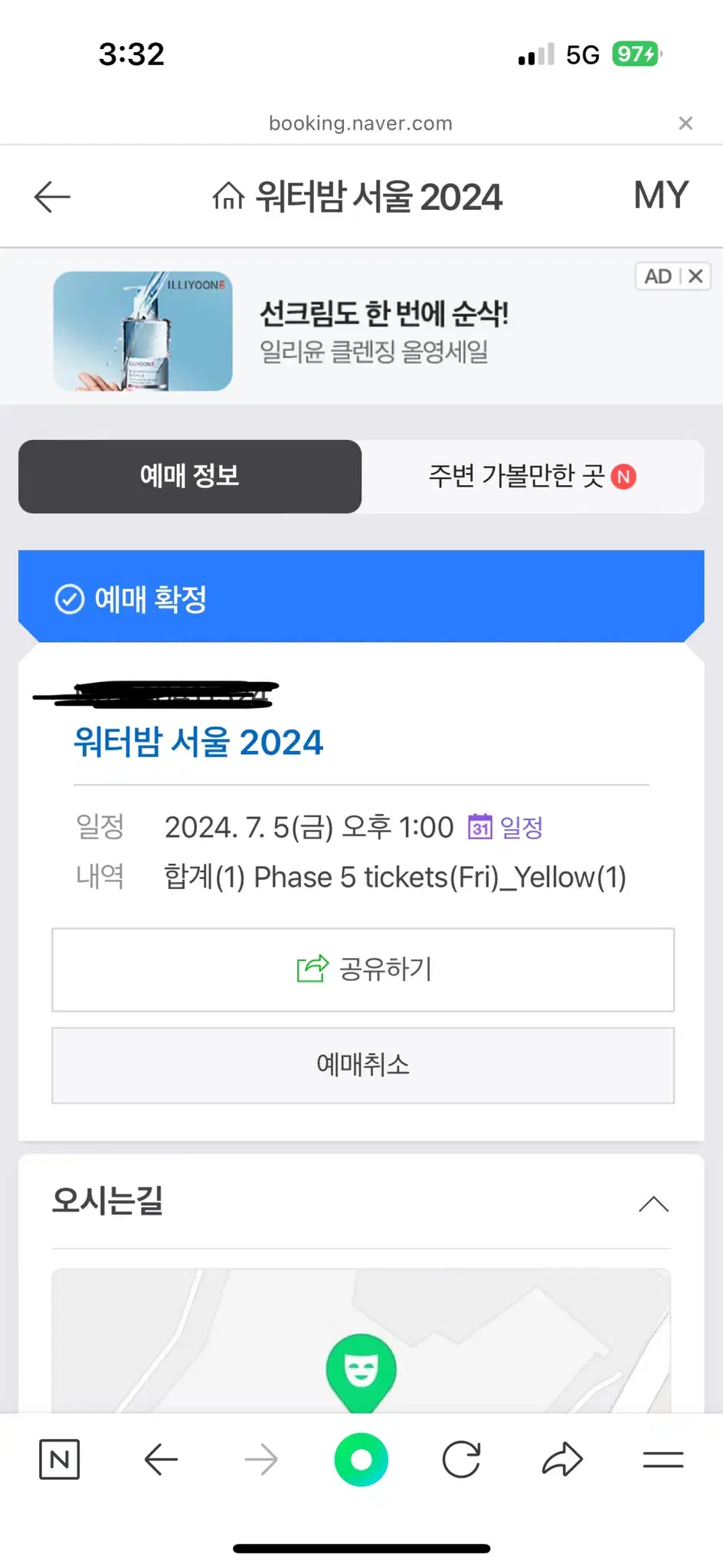The image size is (723, 1568).
Task: Switch to the 예매 정보 tab
Action: [190, 476]
